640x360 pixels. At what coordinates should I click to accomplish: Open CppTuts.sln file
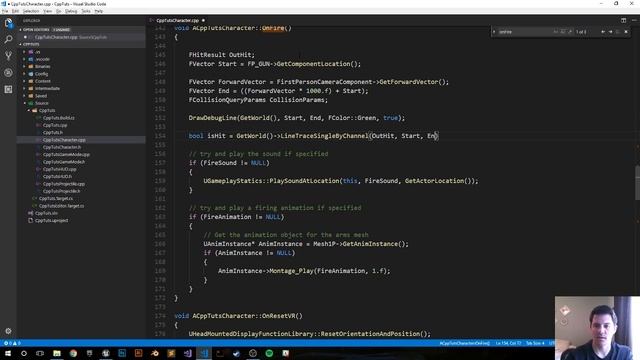46,213
